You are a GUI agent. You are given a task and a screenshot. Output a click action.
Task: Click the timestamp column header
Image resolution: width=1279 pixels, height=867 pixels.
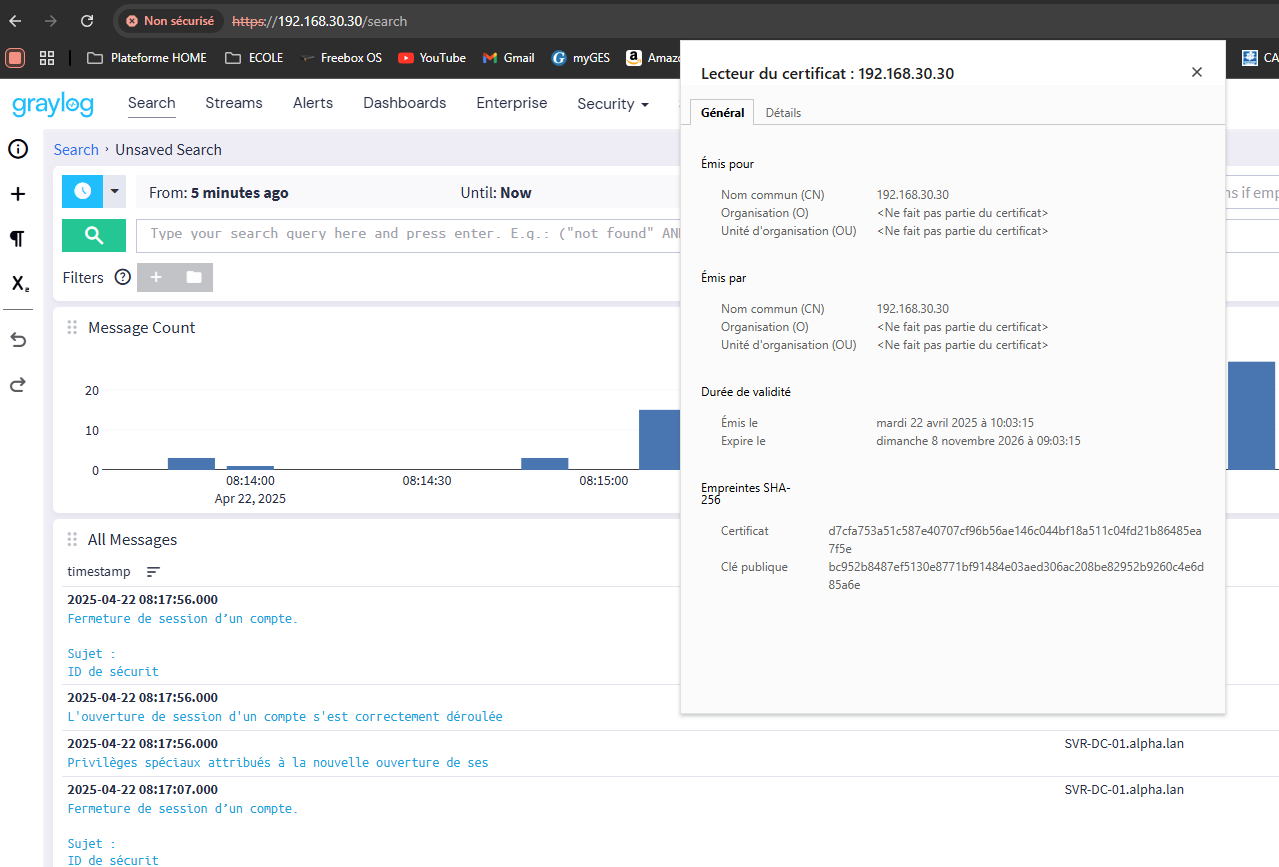click(99, 572)
